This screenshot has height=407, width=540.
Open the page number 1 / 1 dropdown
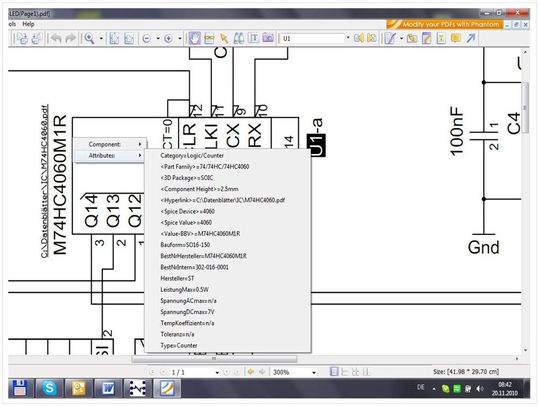[217, 373]
